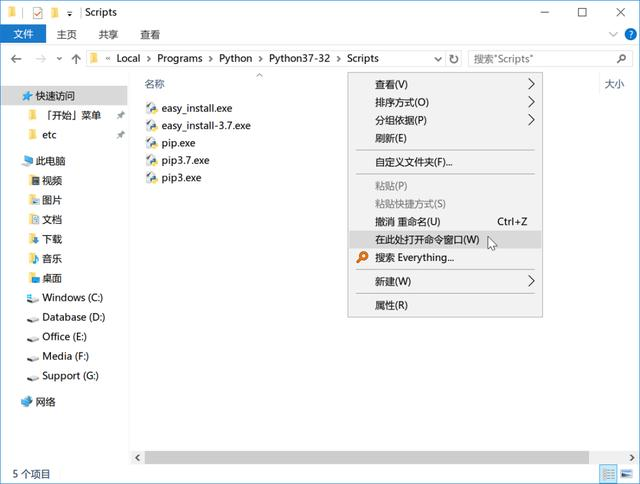Expand the address bar history dropdown

click(438, 59)
